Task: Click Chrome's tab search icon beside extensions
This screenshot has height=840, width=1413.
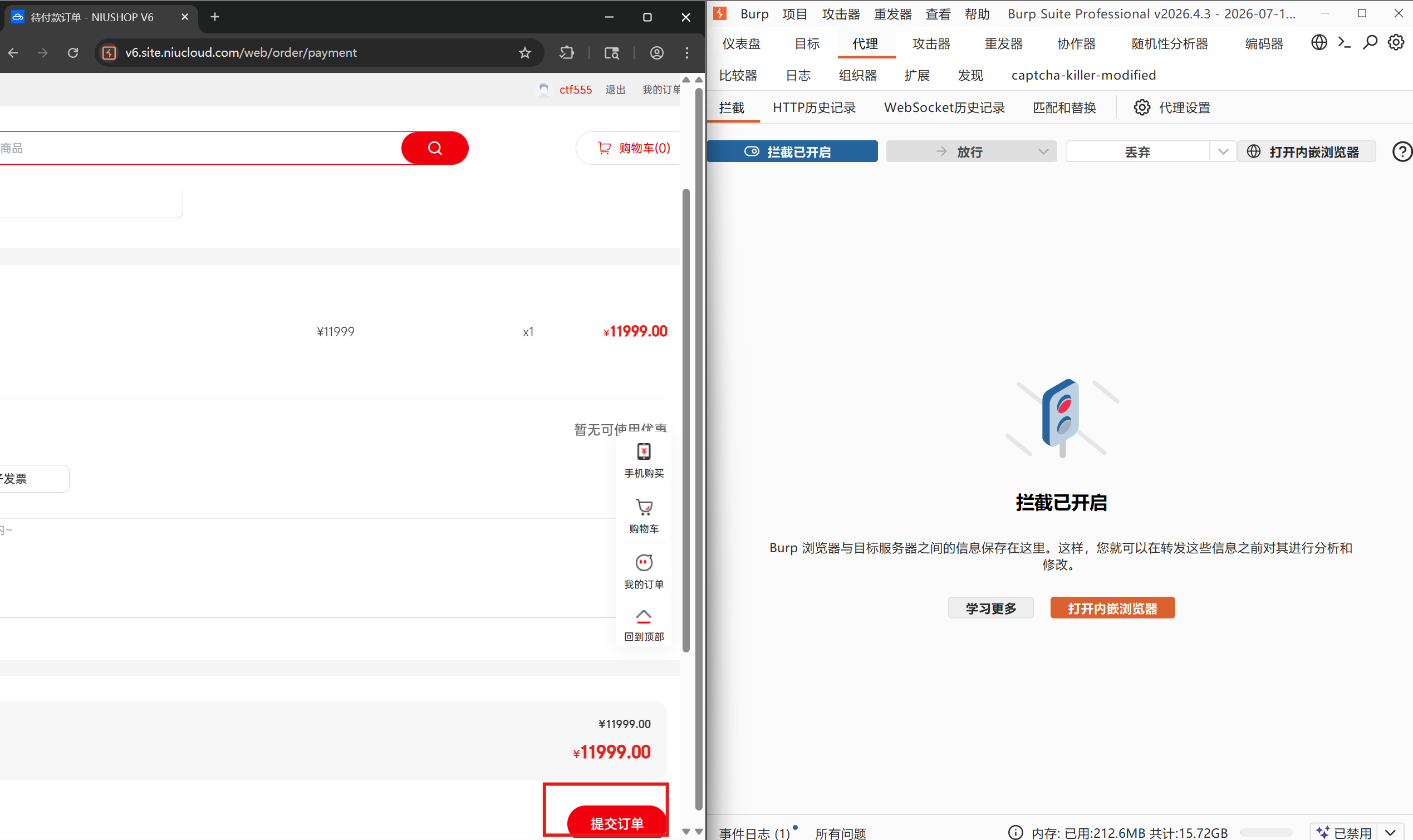Action: [x=611, y=53]
